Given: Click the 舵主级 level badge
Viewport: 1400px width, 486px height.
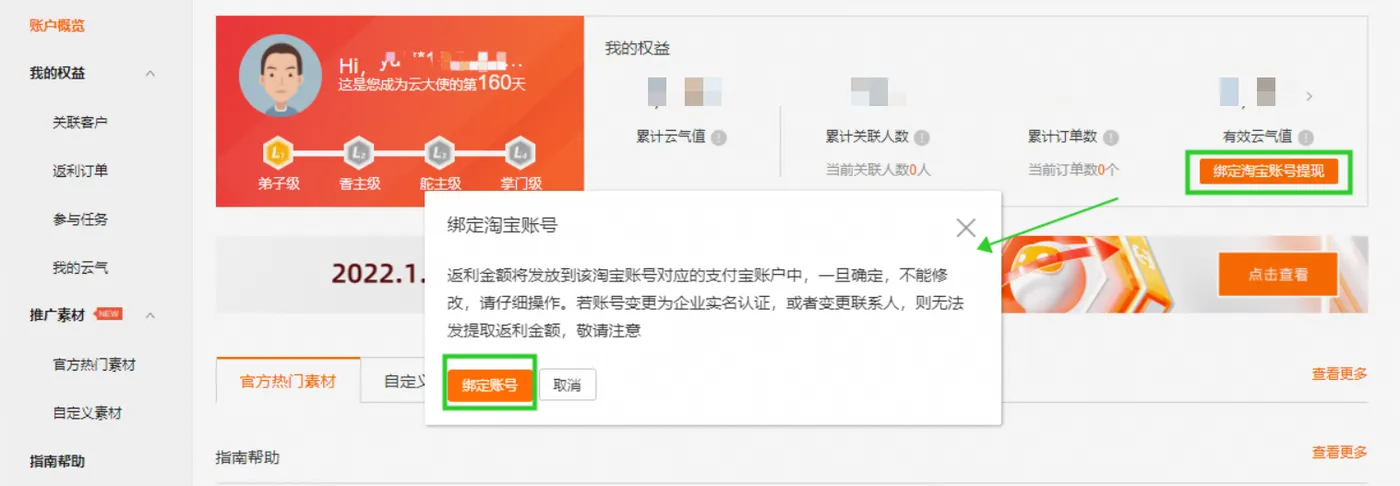Looking at the screenshot, I should coord(440,153).
